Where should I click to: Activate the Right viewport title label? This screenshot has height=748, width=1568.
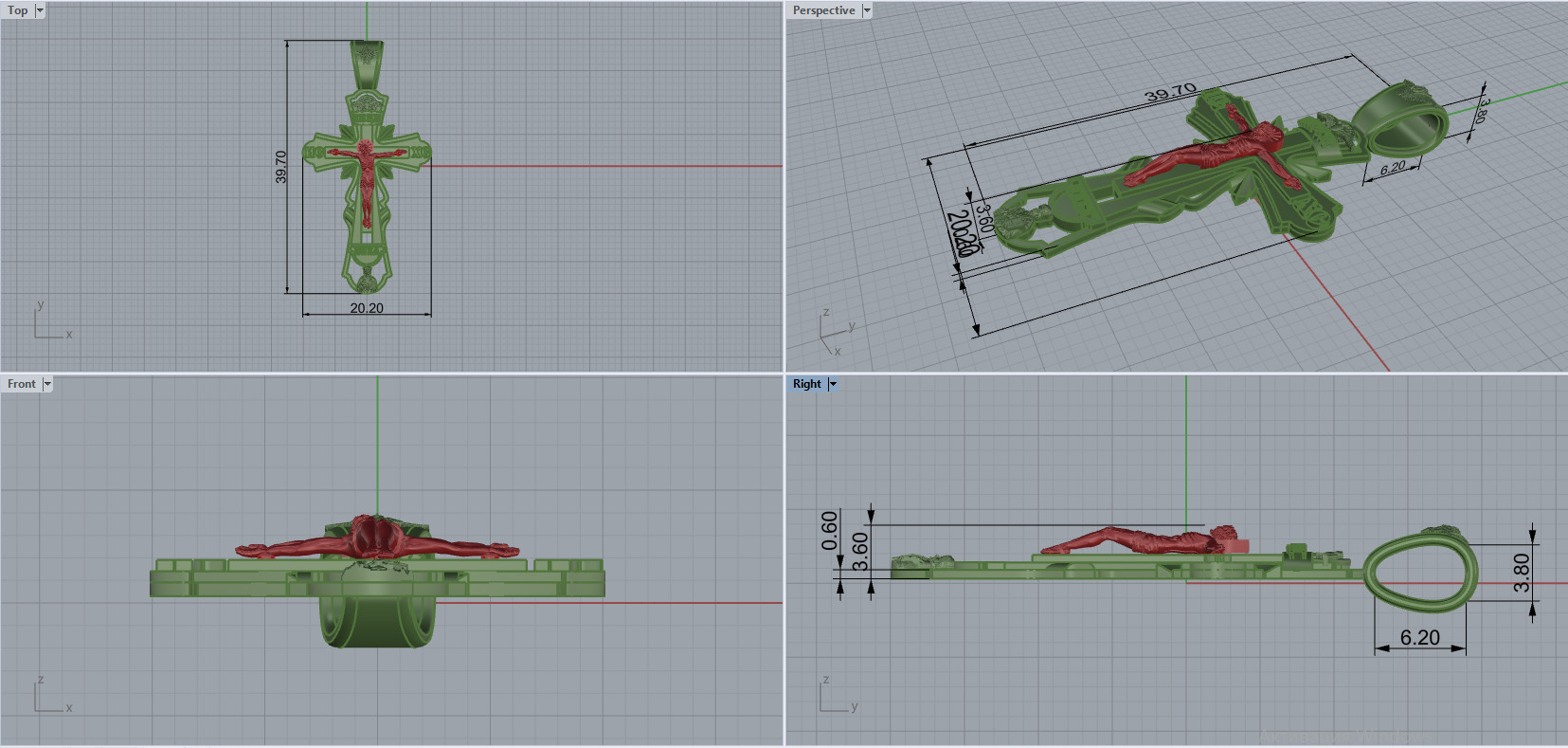click(807, 384)
